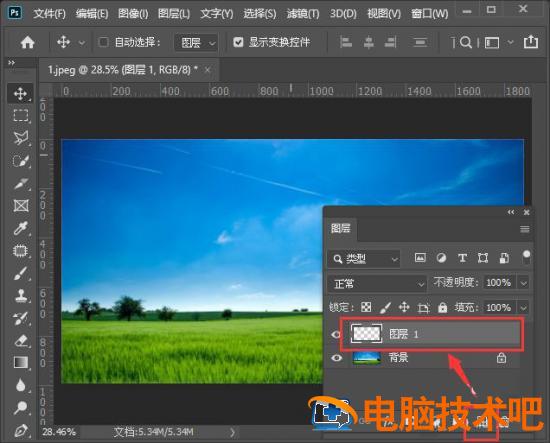The image size is (550, 443).
Task: Select the Rectangular Marquee tool
Action: pyautogui.click(x=20, y=115)
